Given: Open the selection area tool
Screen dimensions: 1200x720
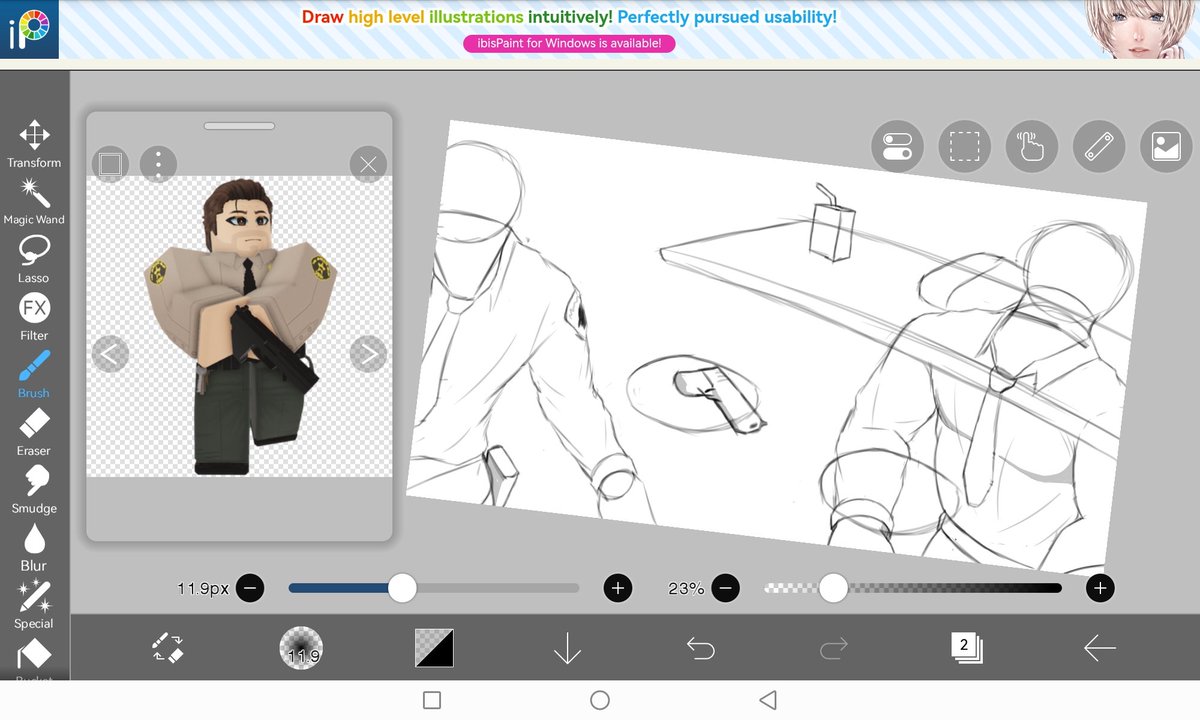Looking at the screenshot, I should 964,147.
